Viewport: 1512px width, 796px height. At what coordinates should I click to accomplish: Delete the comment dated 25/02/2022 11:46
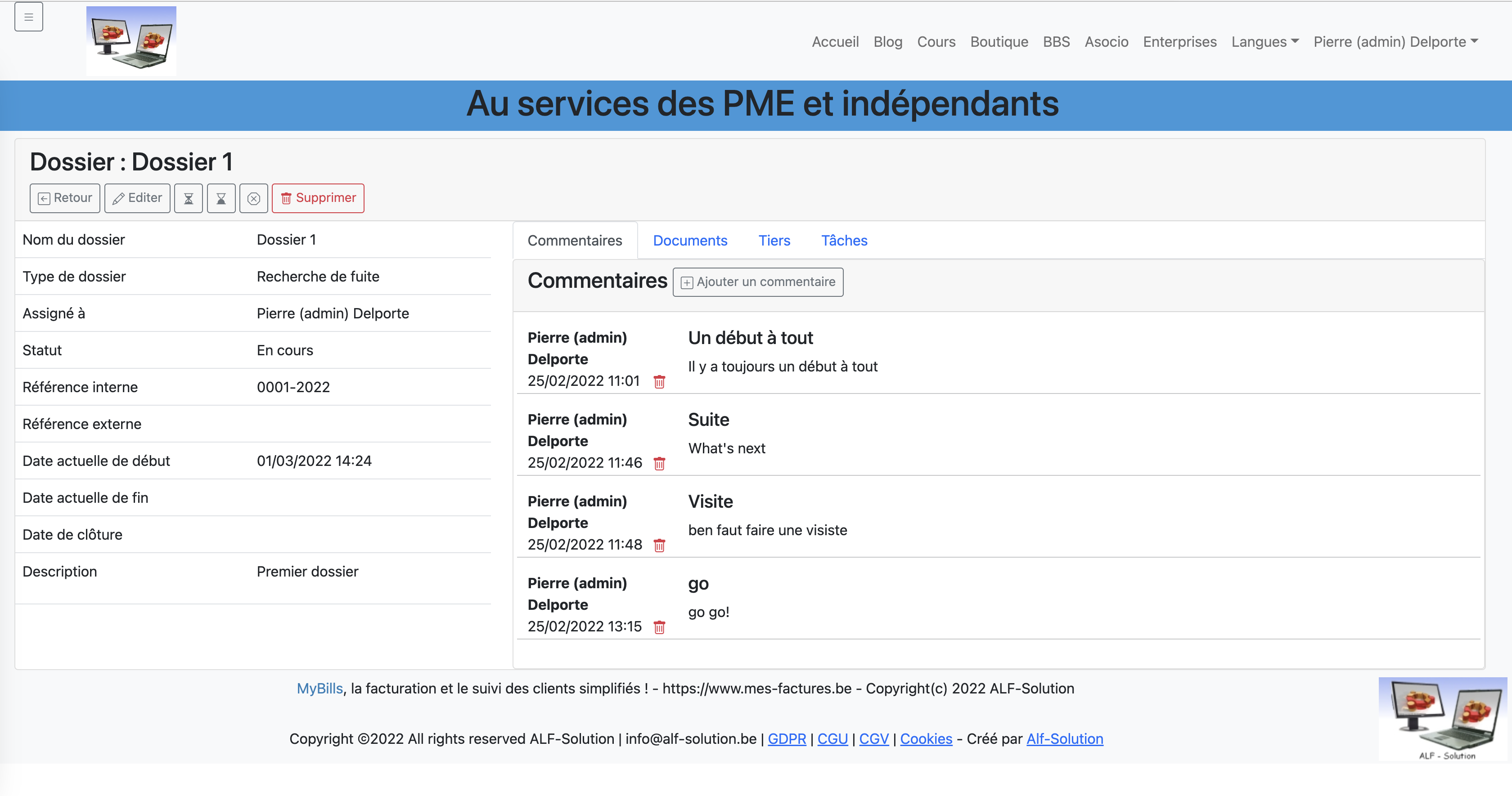(659, 463)
